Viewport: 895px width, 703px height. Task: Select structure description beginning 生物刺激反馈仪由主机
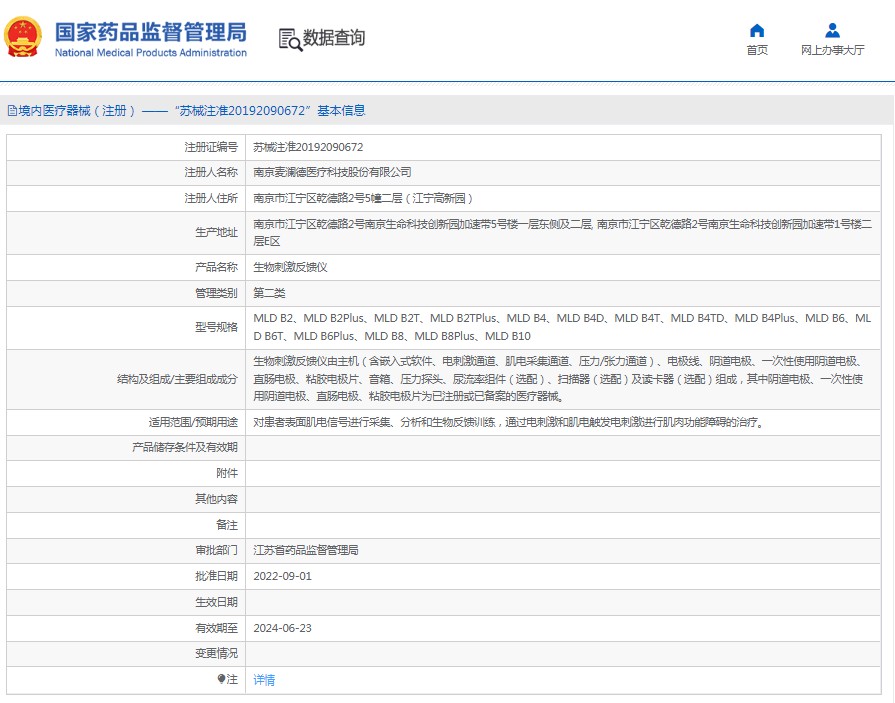558,379
